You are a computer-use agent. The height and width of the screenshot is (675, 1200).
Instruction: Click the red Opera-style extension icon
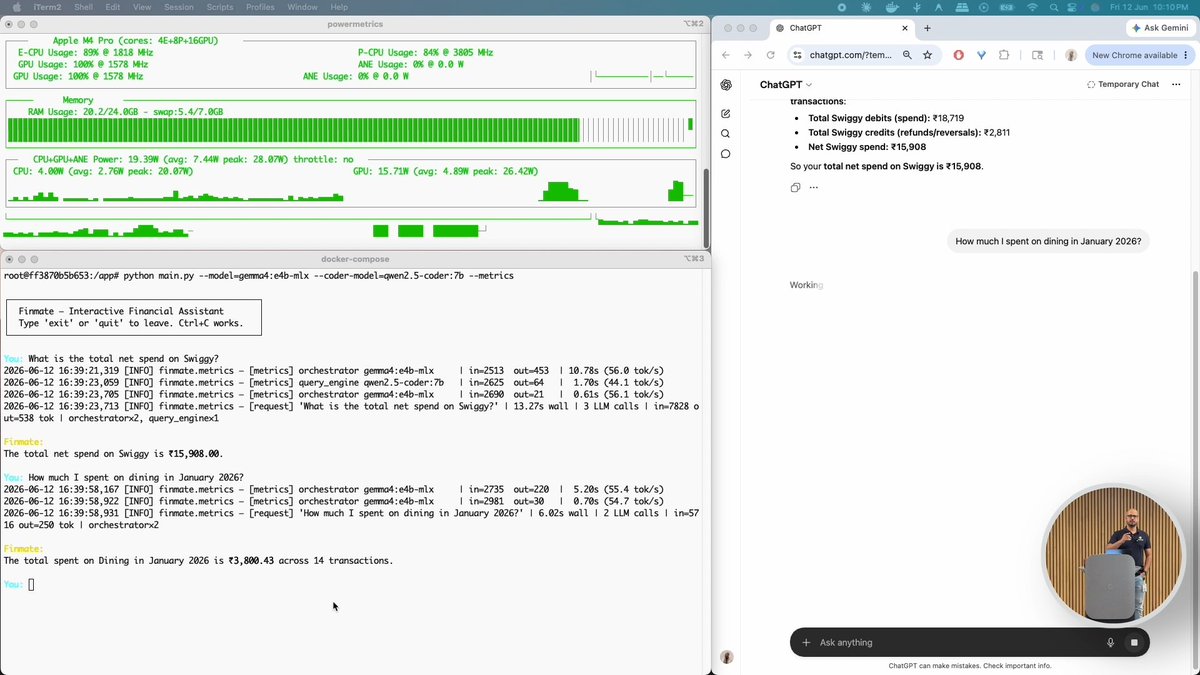coord(959,55)
